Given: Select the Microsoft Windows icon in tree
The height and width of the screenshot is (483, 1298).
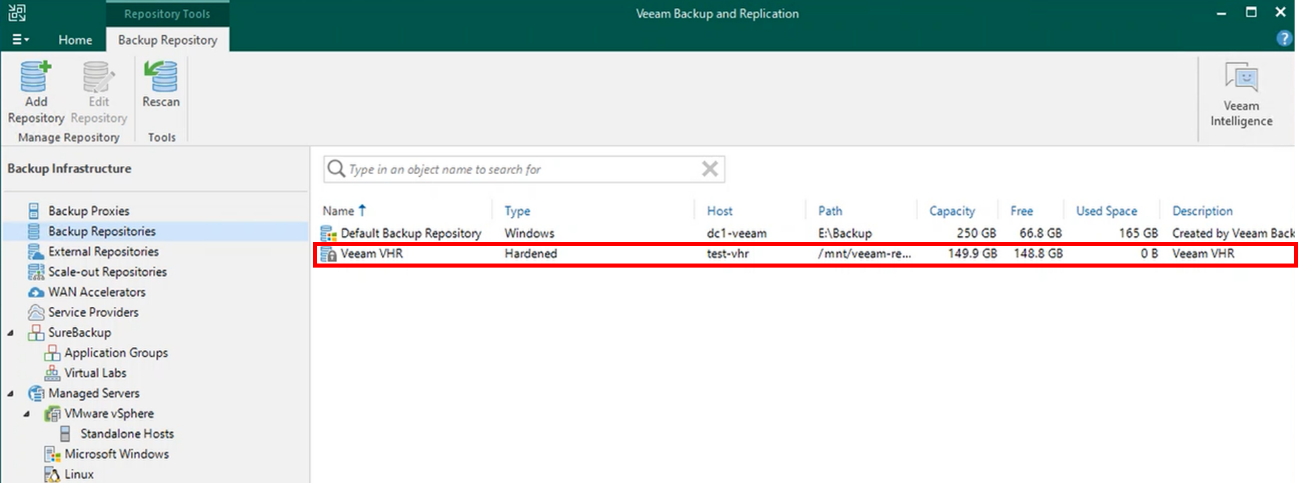Looking at the screenshot, I should click(x=52, y=454).
